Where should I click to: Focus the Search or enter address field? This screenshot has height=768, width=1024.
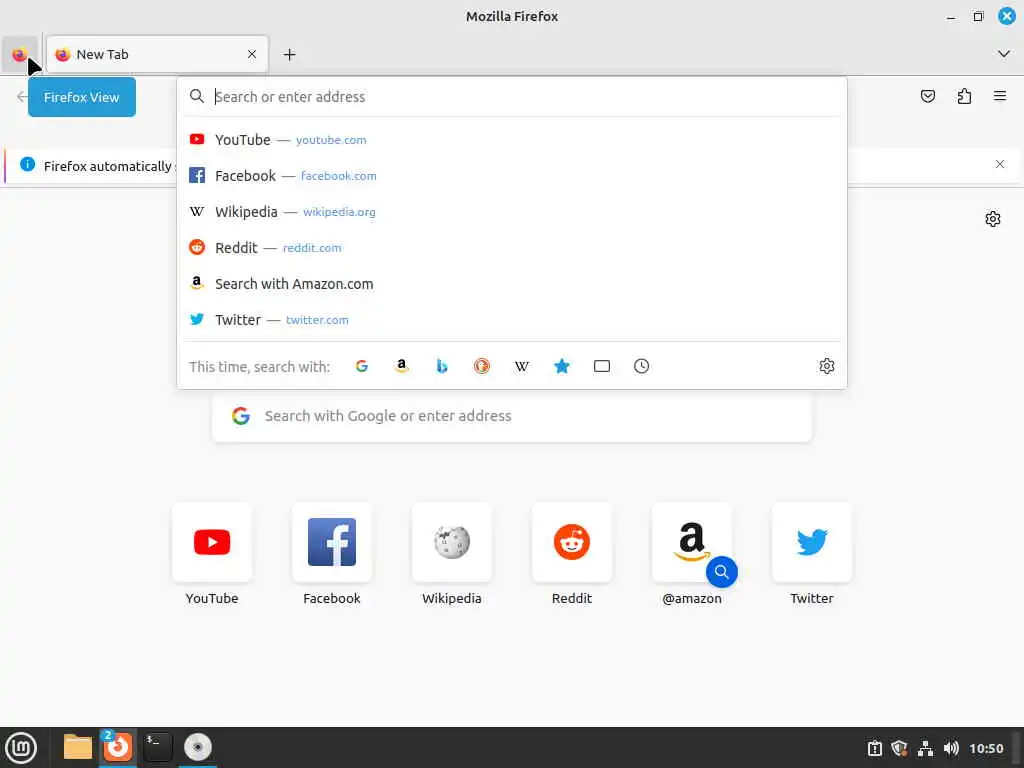[512, 97]
